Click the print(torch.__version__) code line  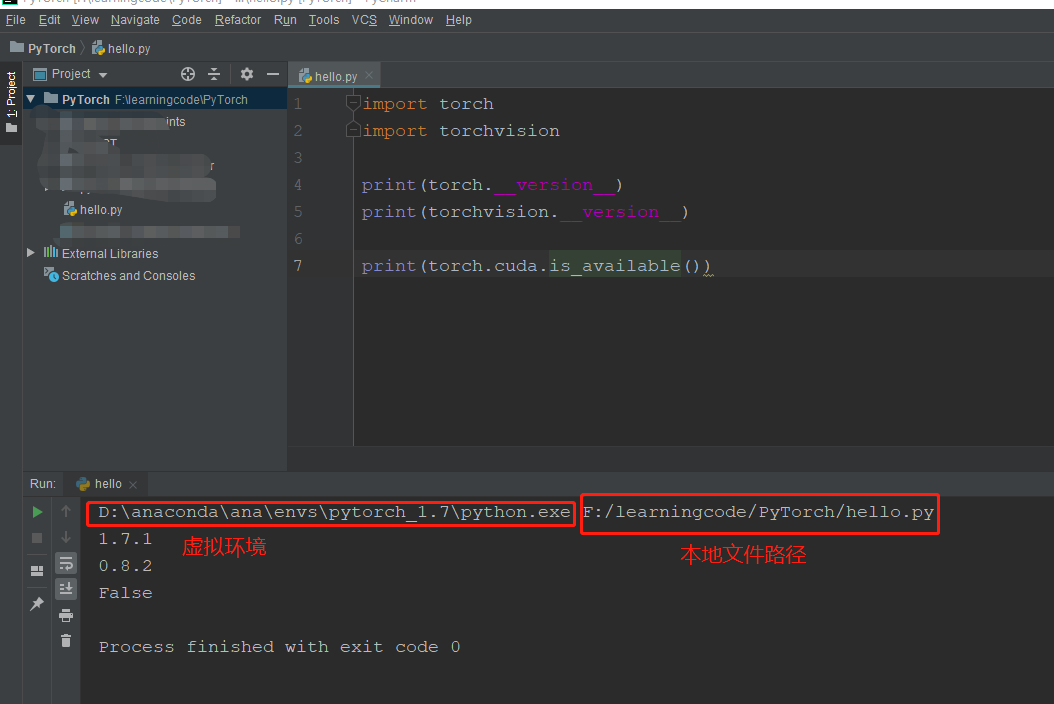pos(492,185)
